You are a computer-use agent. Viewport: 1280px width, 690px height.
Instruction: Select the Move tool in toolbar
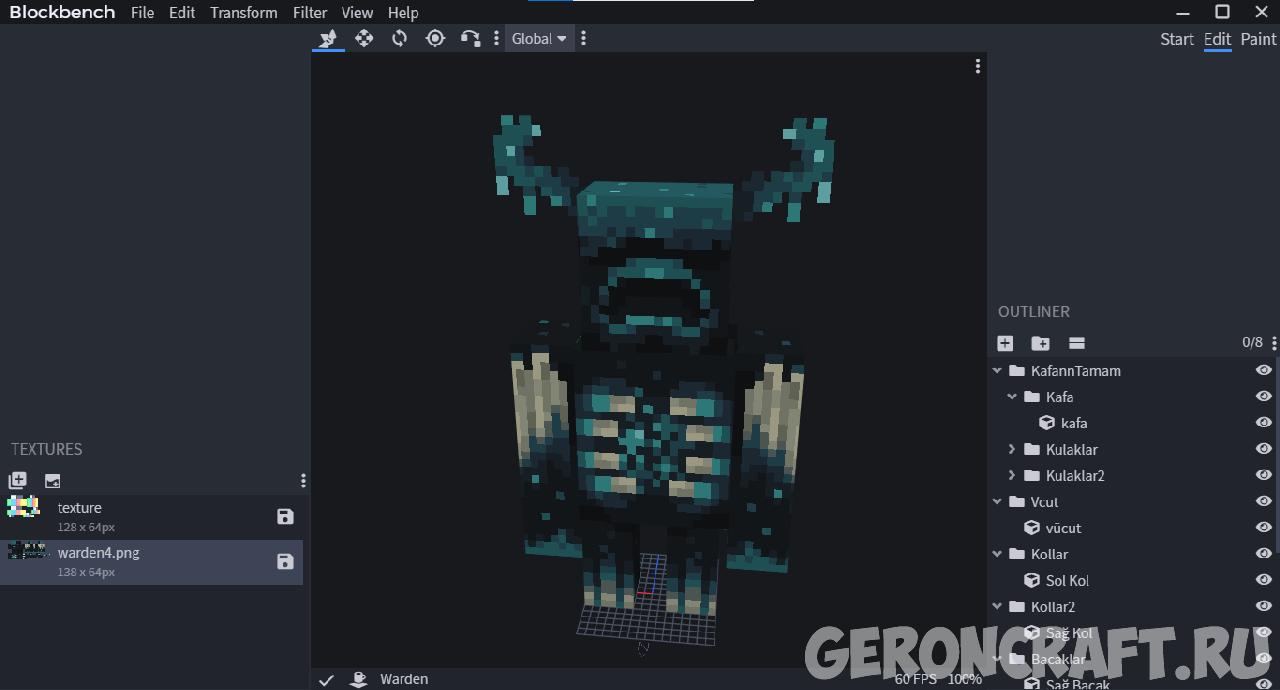pos(364,38)
